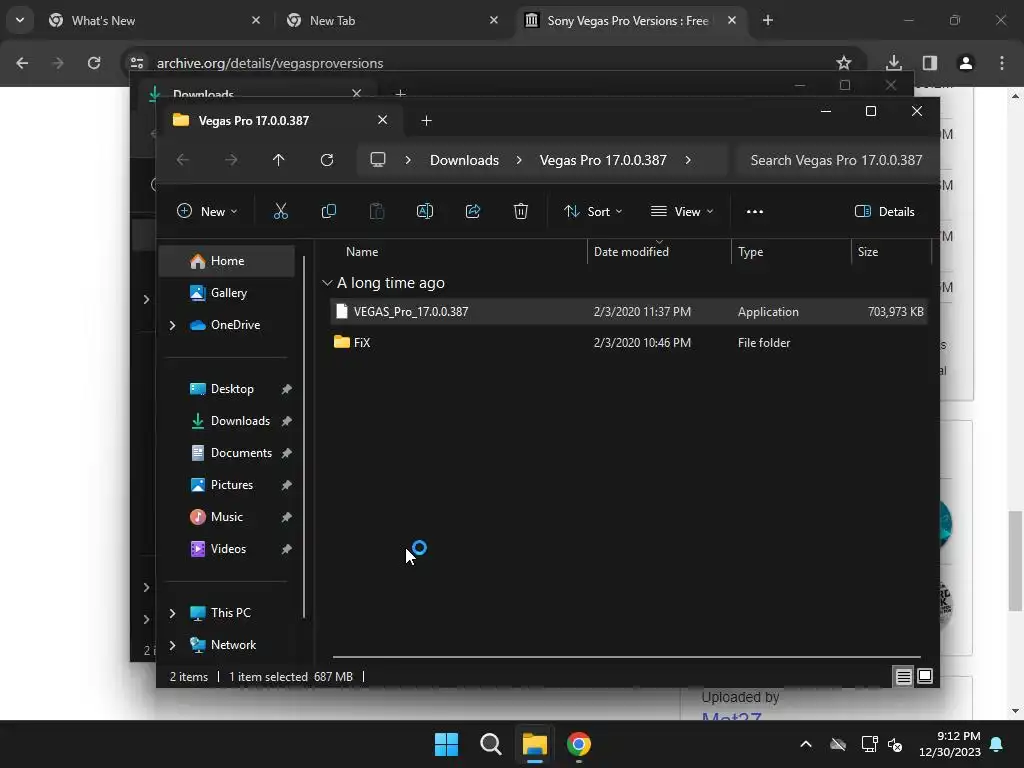Image resolution: width=1024 pixels, height=768 pixels.
Task: Collapse the 'A long time ago' group
Action: 327,283
